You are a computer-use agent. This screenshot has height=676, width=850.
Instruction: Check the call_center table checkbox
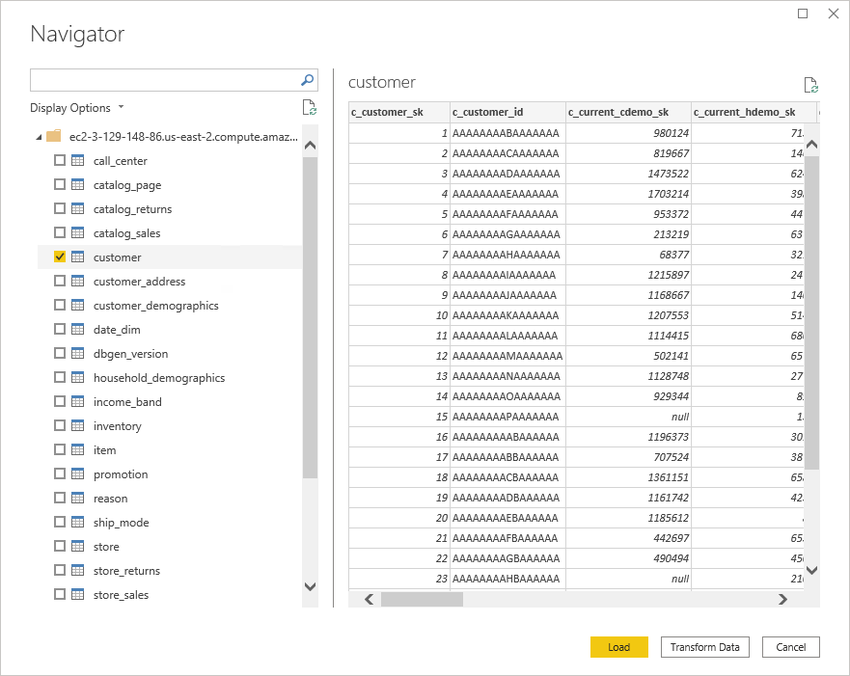[60, 161]
